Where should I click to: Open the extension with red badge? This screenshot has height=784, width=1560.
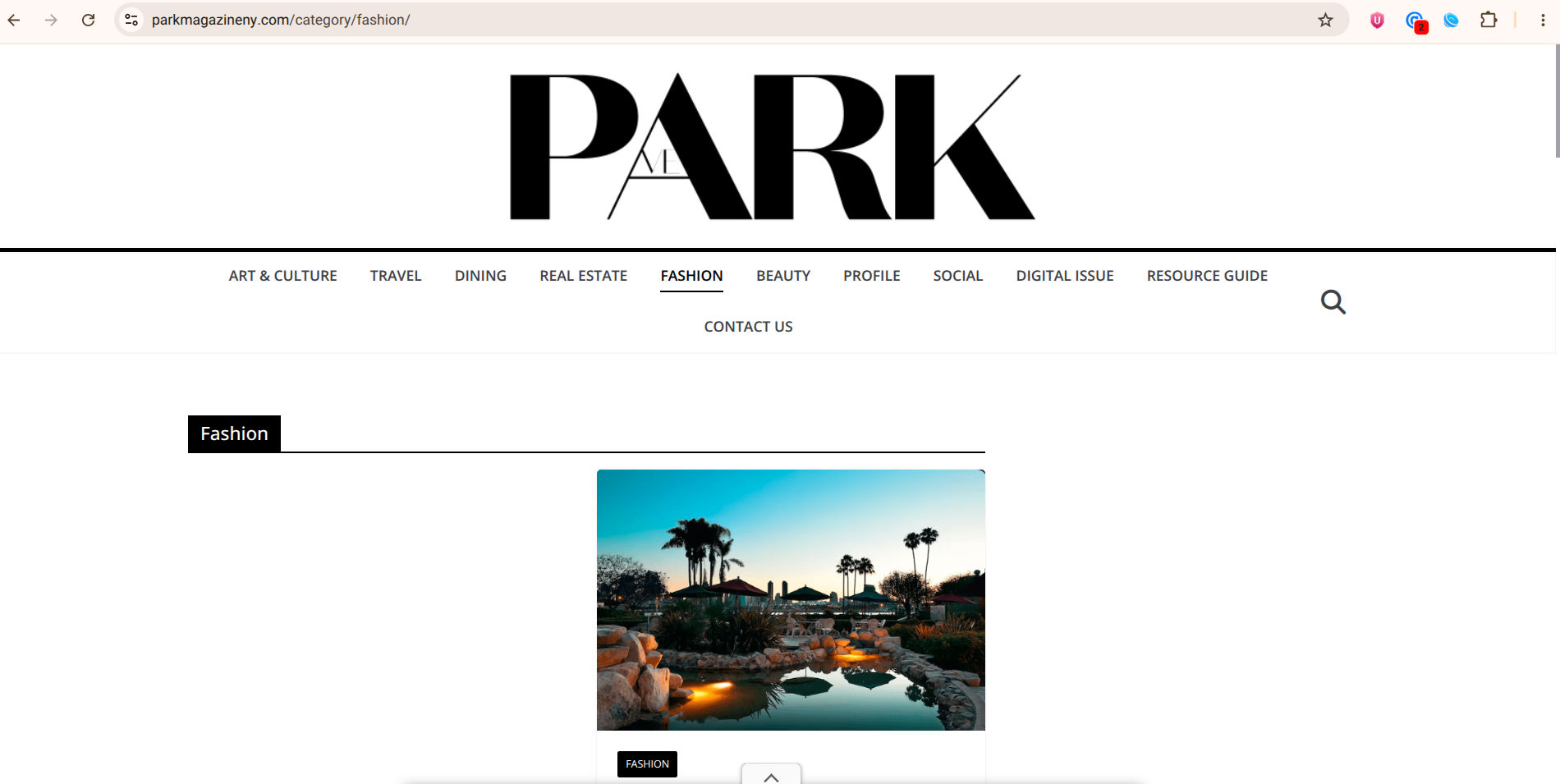[1416, 21]
